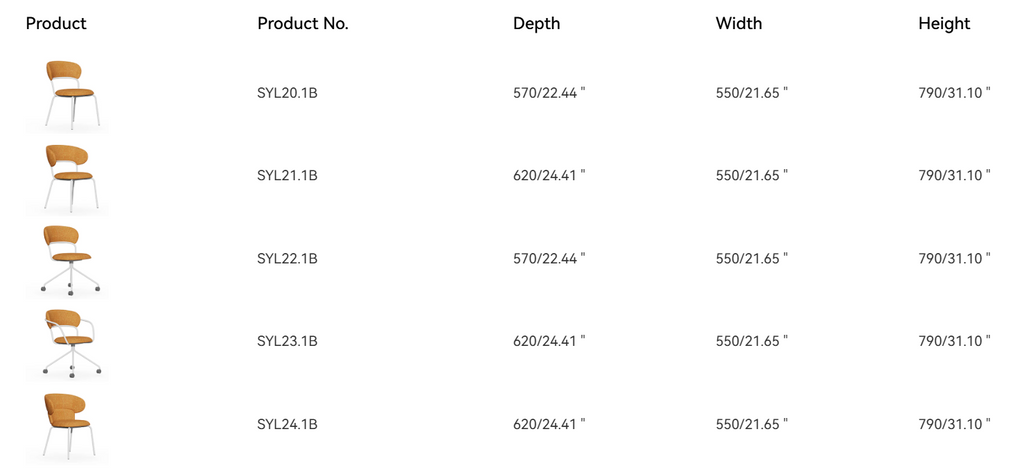View the SYL22.1B swivel chair image
The image size is (1024, 470).
click(x=68, y=258)
